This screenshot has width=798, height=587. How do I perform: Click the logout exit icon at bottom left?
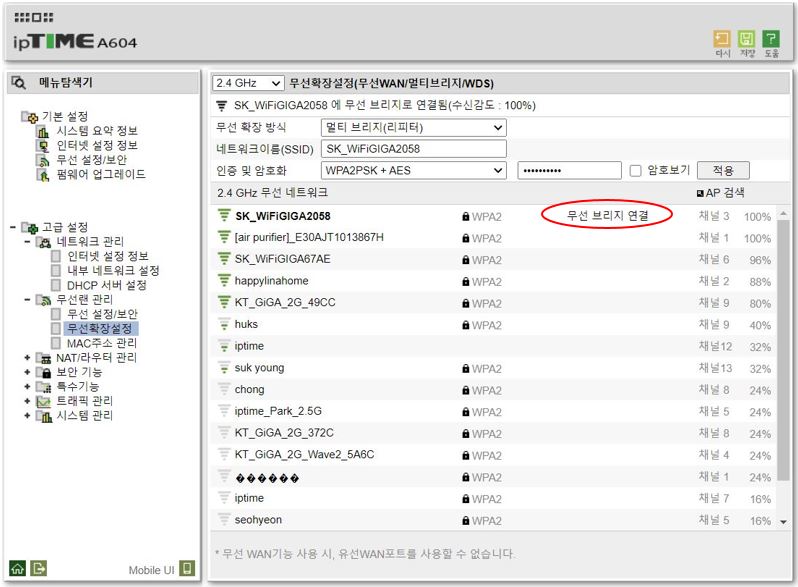pos(39,568)
